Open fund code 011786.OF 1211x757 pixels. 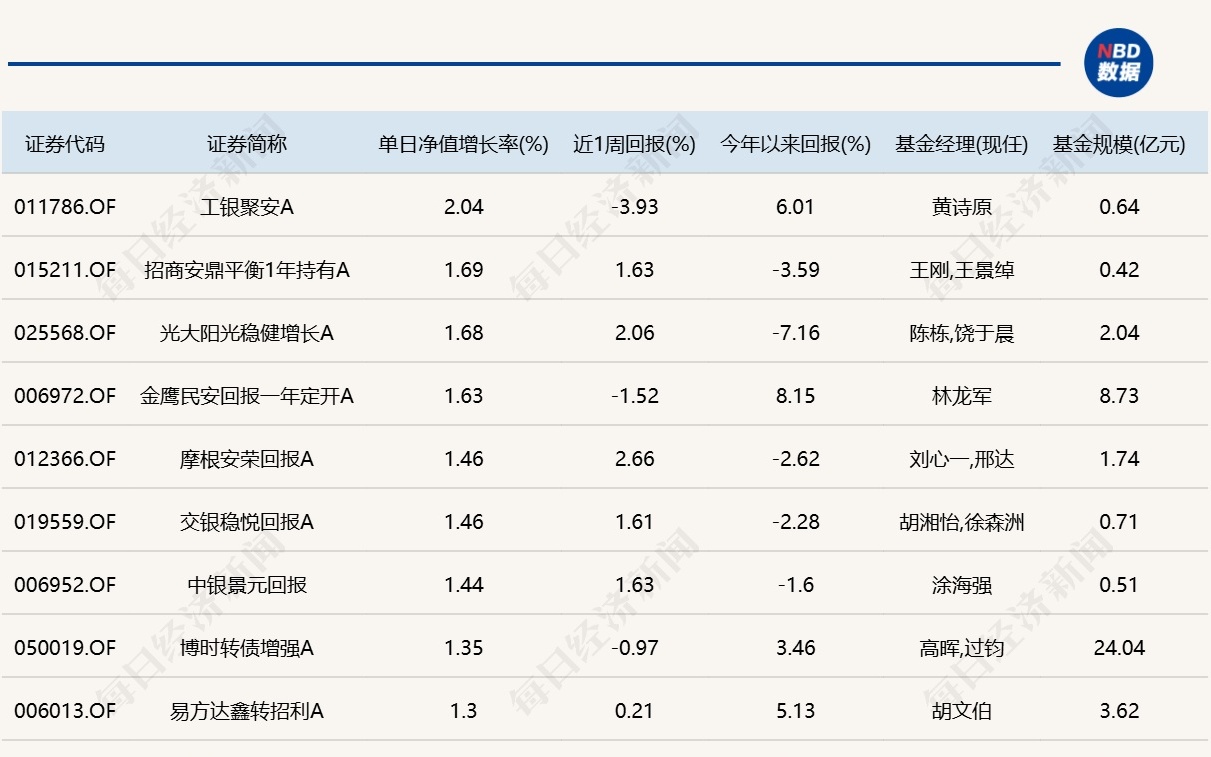tap(65, 207)
